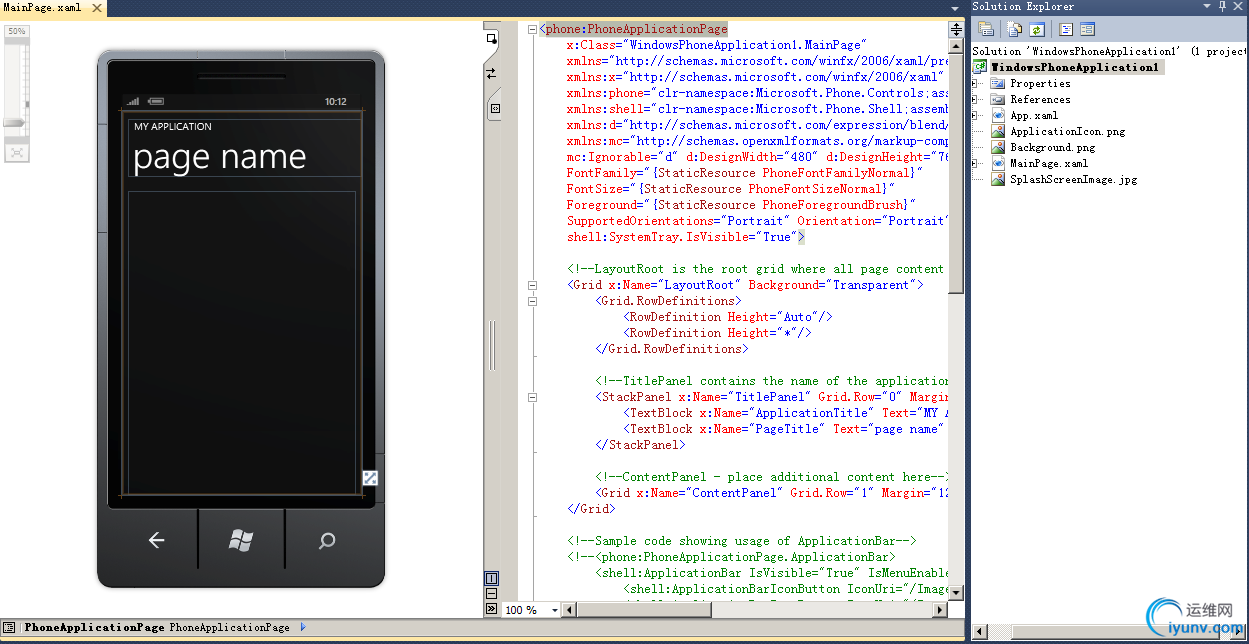
Task: Click the resize adorner at design surface corner
Action: (370, 478)
